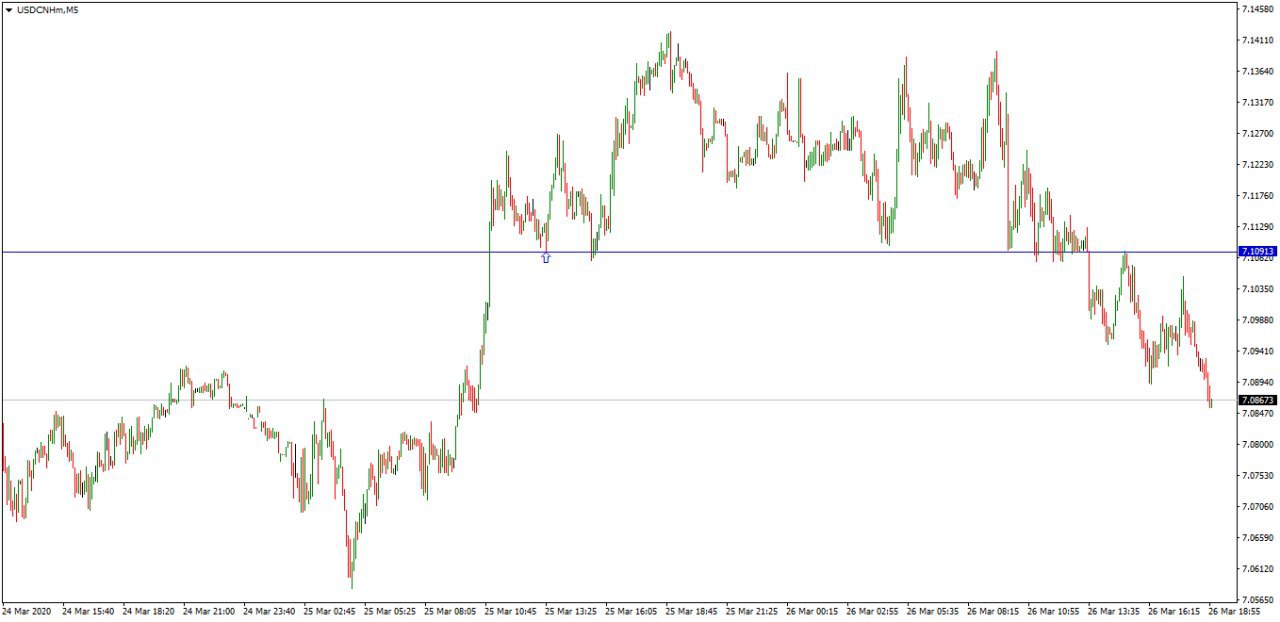Click the 7.11760 price axis label
The height and width of the screenshot is (622, 1280).
(1258, 196)
